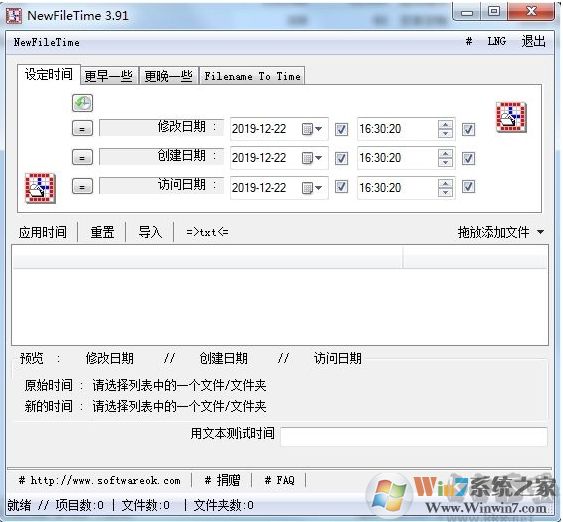Open calendar icon for 修改日期 date

pyautogui.click(x=312, y=129)
